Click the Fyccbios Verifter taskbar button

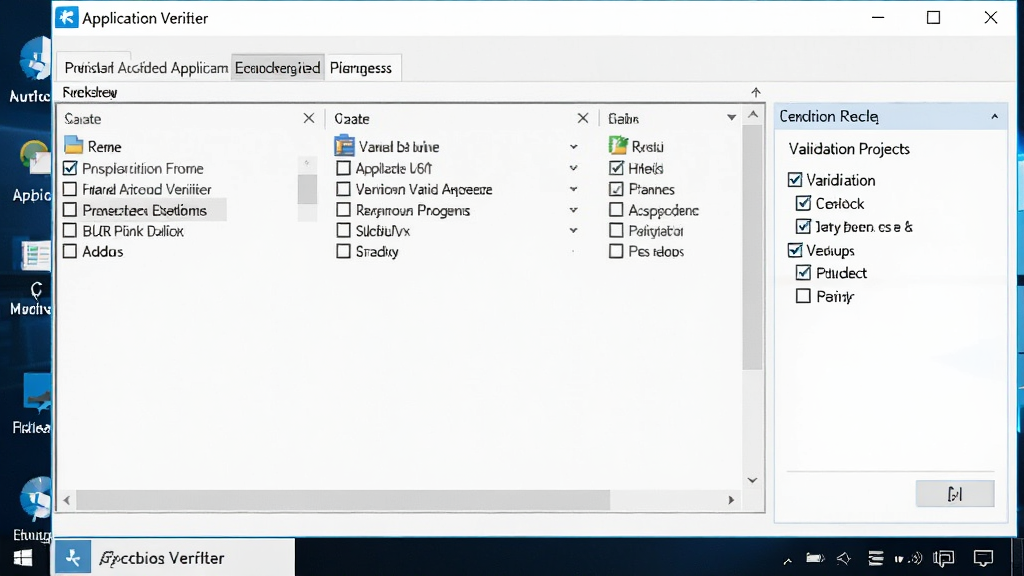point(175,558)
